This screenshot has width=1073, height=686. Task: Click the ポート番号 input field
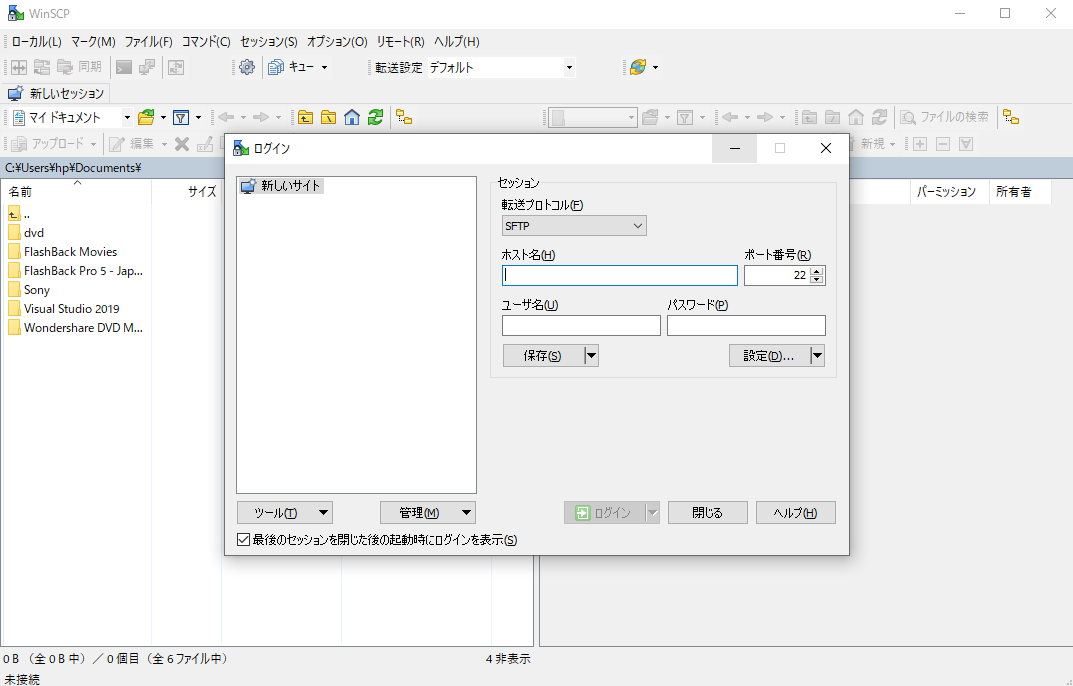tap(777, 275)
